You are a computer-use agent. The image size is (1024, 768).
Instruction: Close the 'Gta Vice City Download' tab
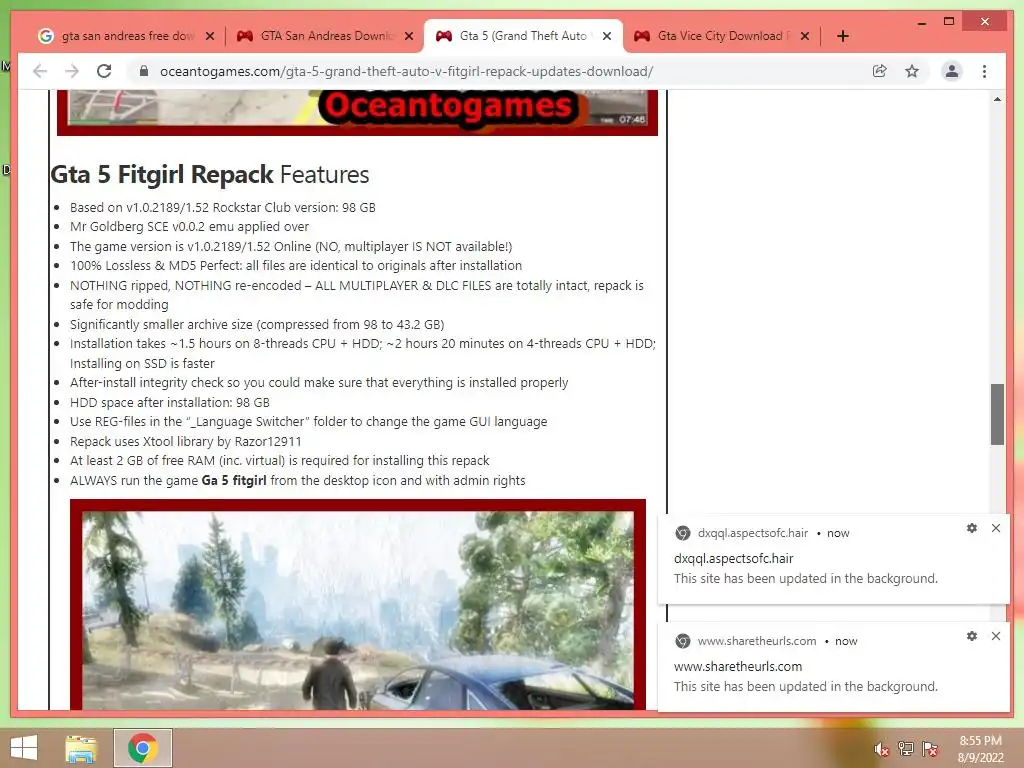click(x=805, y=36)
